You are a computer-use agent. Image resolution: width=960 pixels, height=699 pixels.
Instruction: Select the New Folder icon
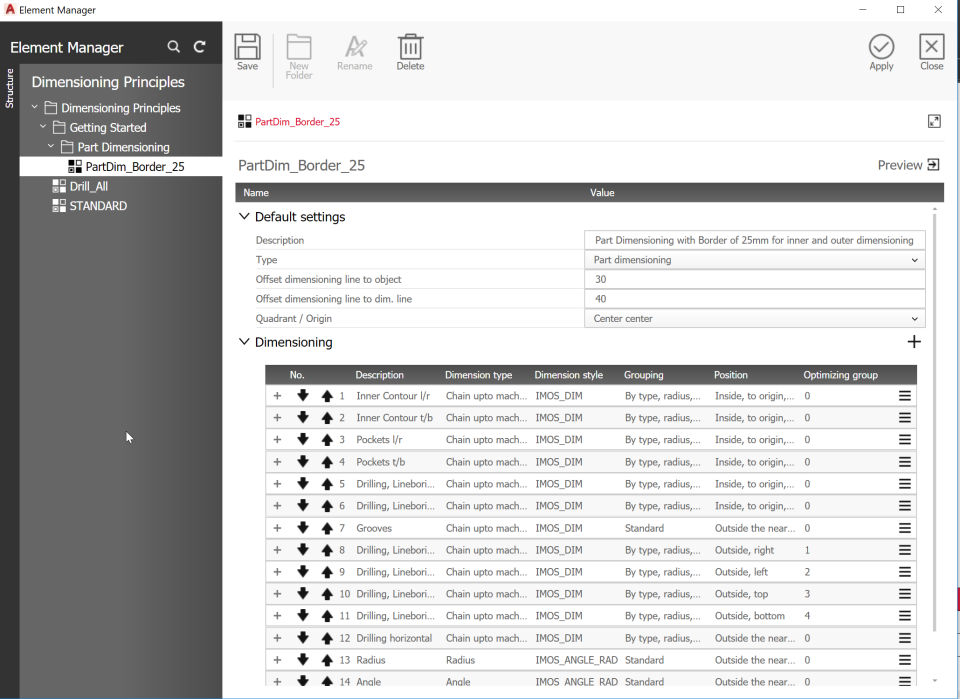pos(299,50)
